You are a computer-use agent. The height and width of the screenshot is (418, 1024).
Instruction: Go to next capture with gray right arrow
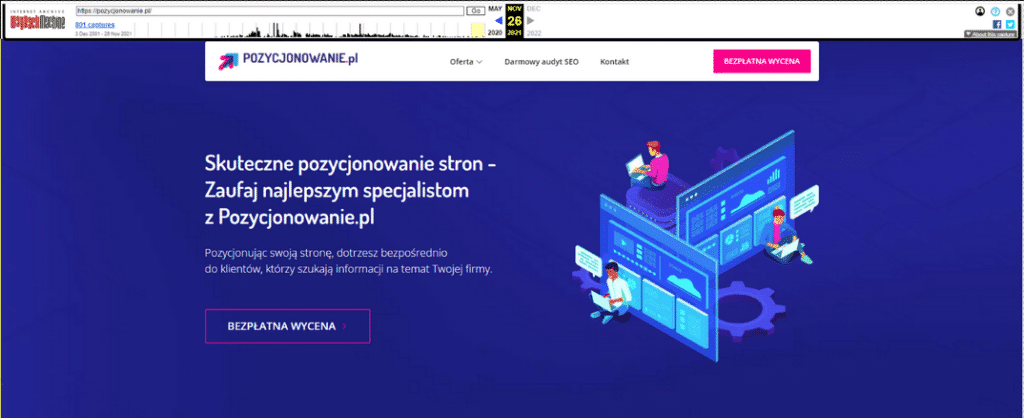531,21
